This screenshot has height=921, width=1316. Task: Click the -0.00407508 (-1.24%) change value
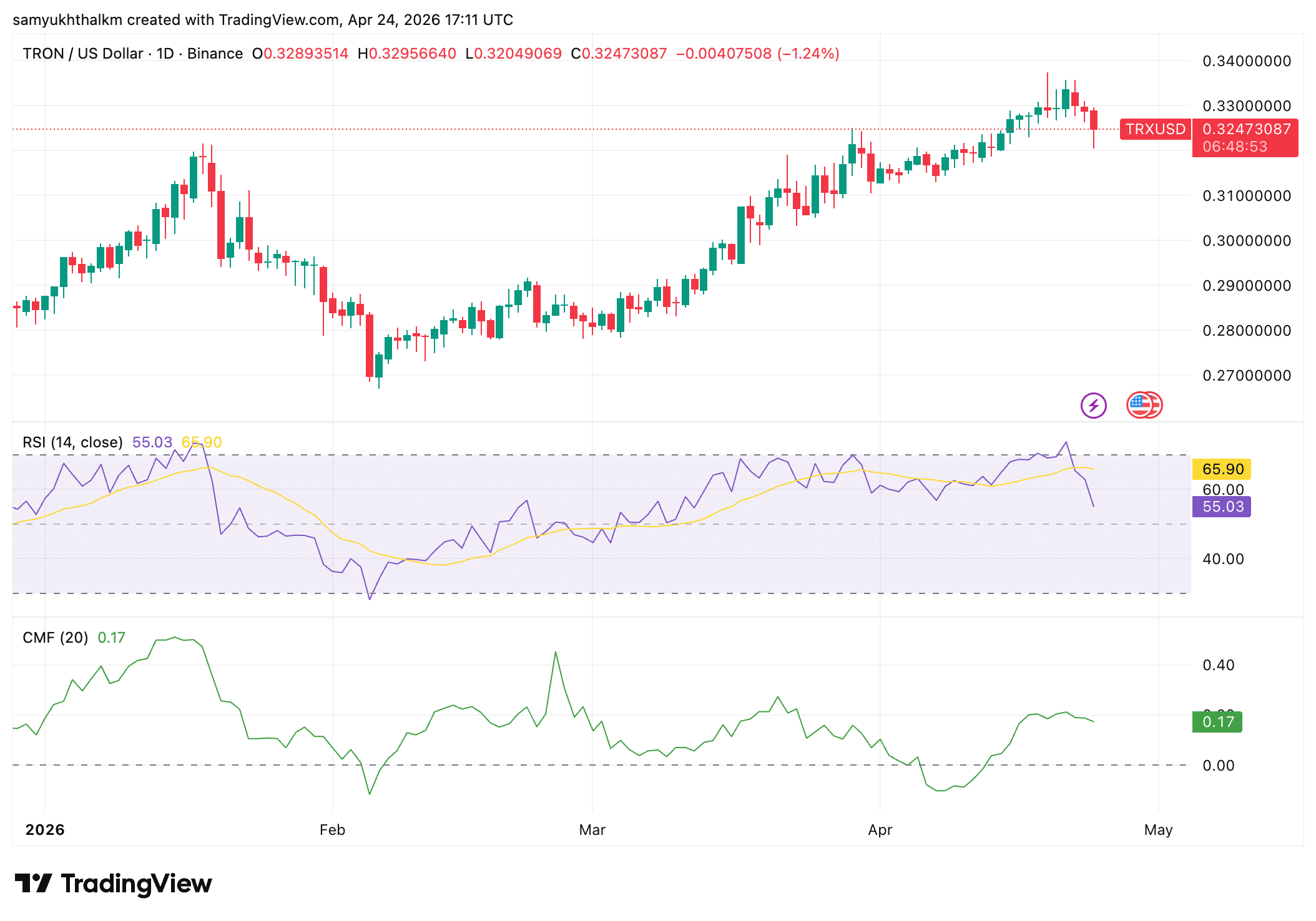[757, 54]
